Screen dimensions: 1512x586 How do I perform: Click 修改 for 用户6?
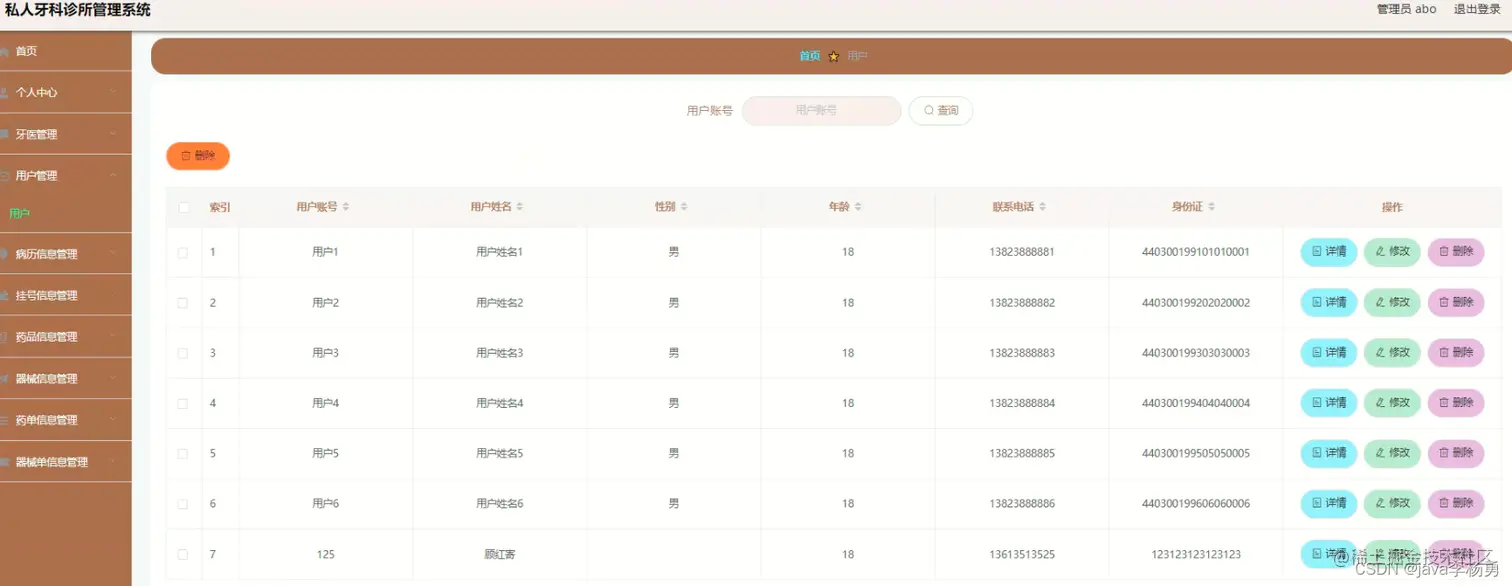[x=1392, y=503]
